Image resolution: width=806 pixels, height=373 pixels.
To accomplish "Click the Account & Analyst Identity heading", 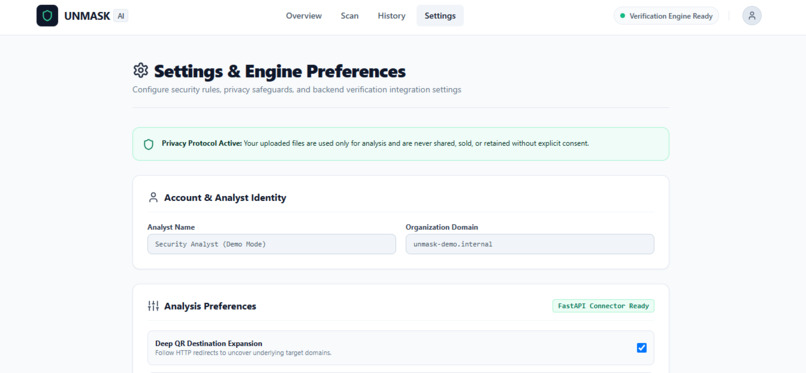I will 225,198.
